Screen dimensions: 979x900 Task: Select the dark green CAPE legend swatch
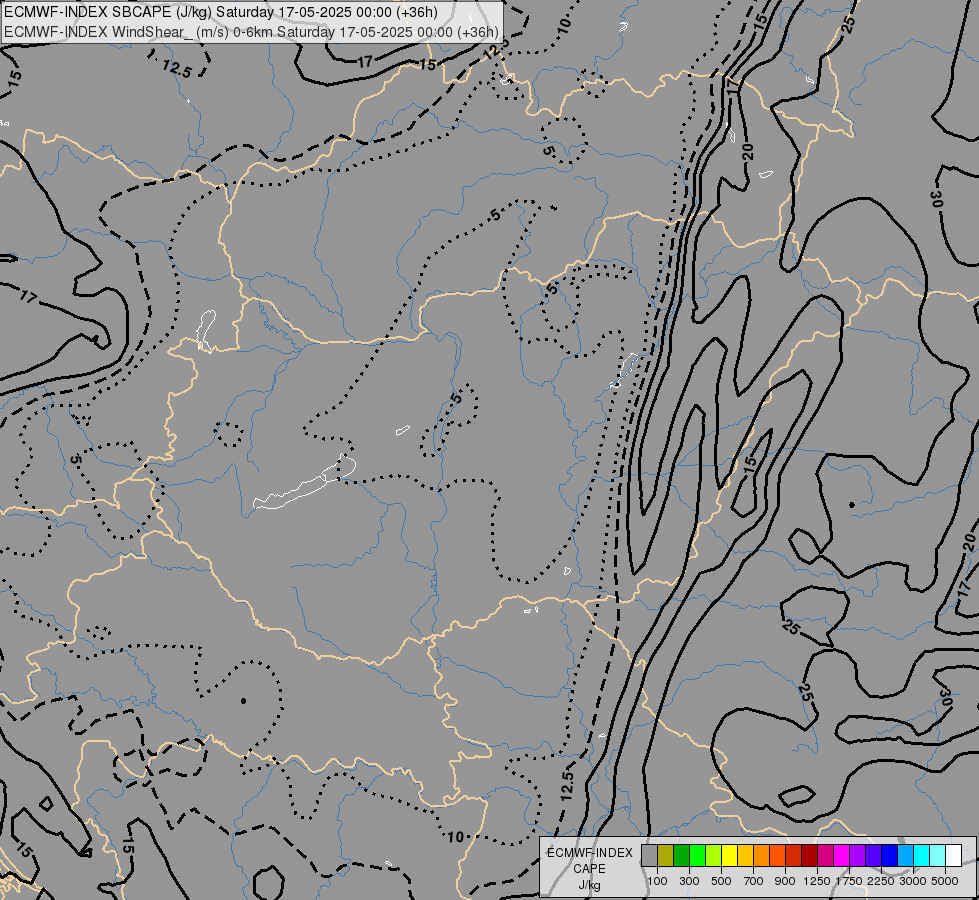681,855
